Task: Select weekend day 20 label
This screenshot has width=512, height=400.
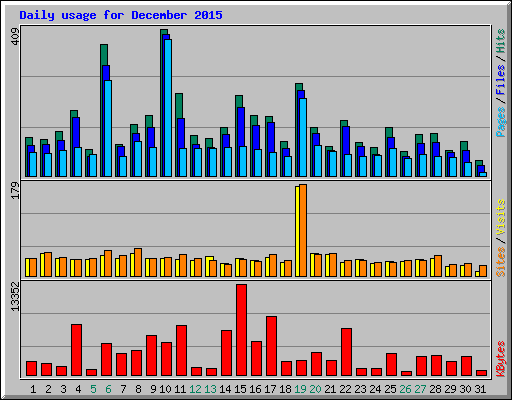Action: click(x=315, y=389)
